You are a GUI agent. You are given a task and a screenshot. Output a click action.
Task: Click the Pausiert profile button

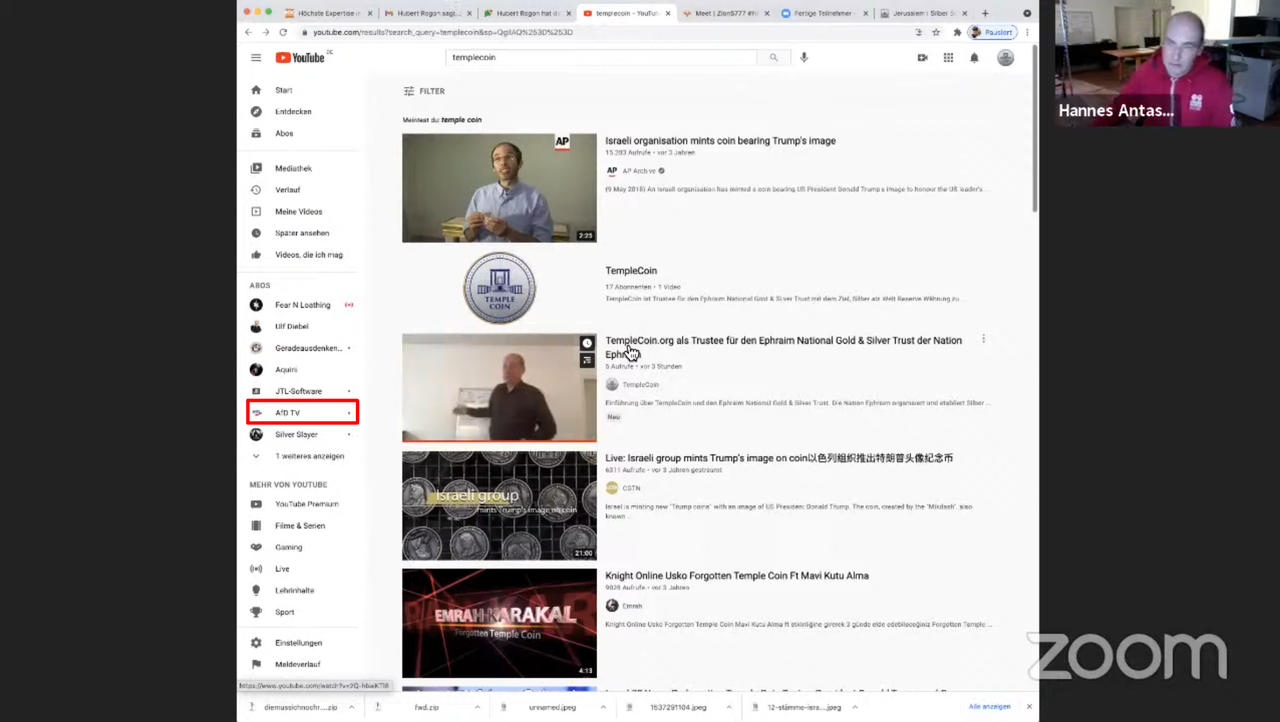pyautogui.click(x=992, y=32)
